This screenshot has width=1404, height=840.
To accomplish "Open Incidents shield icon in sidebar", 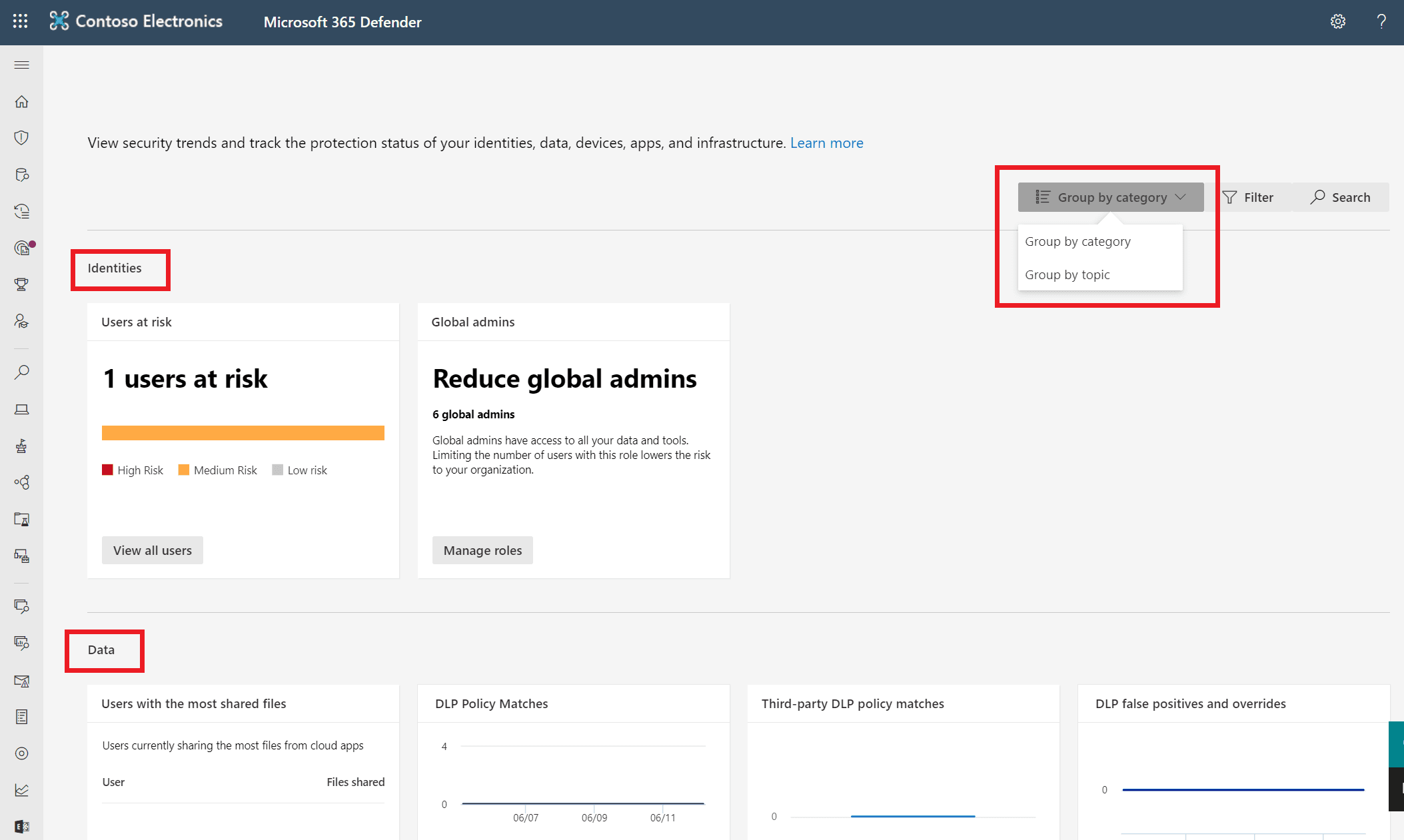I will pos(21,138).
